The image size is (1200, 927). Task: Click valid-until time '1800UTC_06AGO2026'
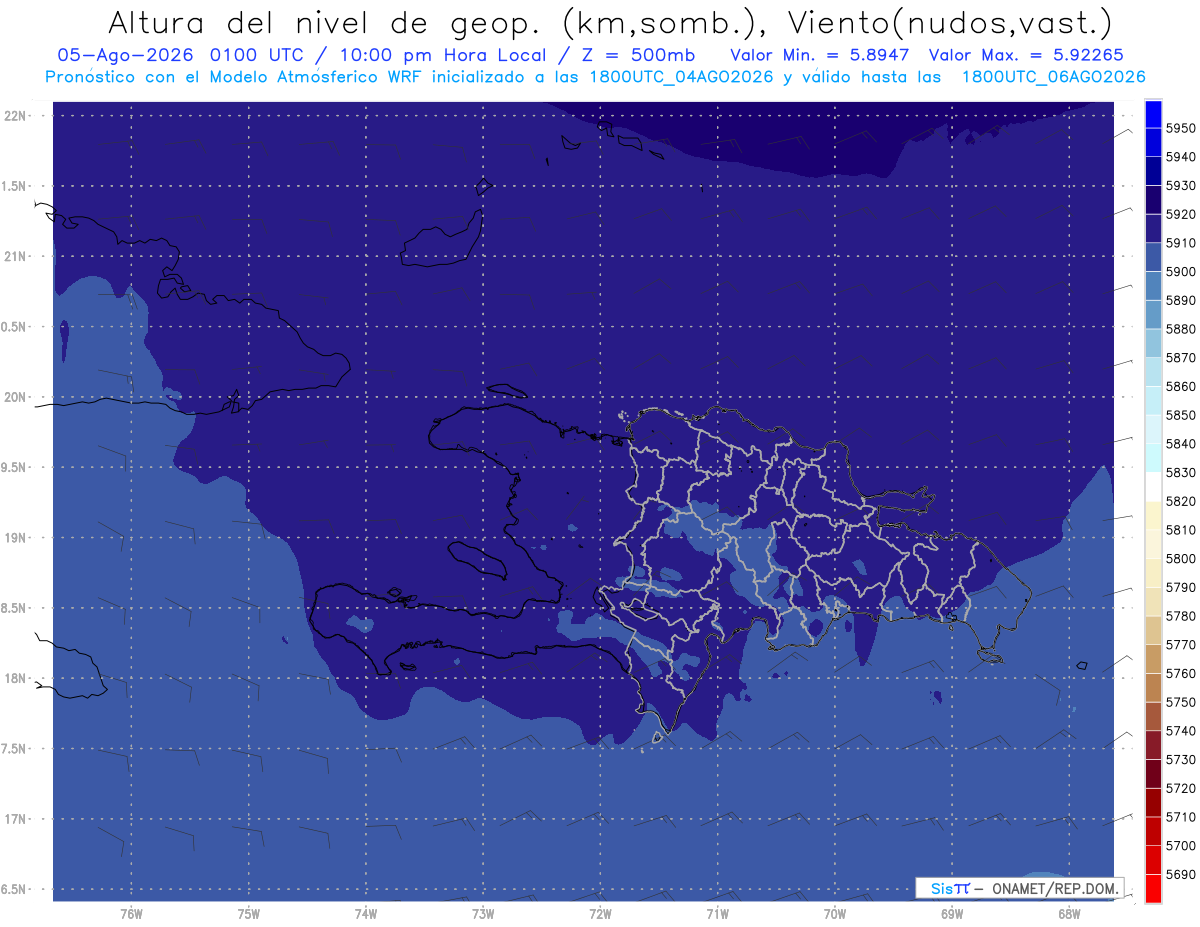point(1053,76)
